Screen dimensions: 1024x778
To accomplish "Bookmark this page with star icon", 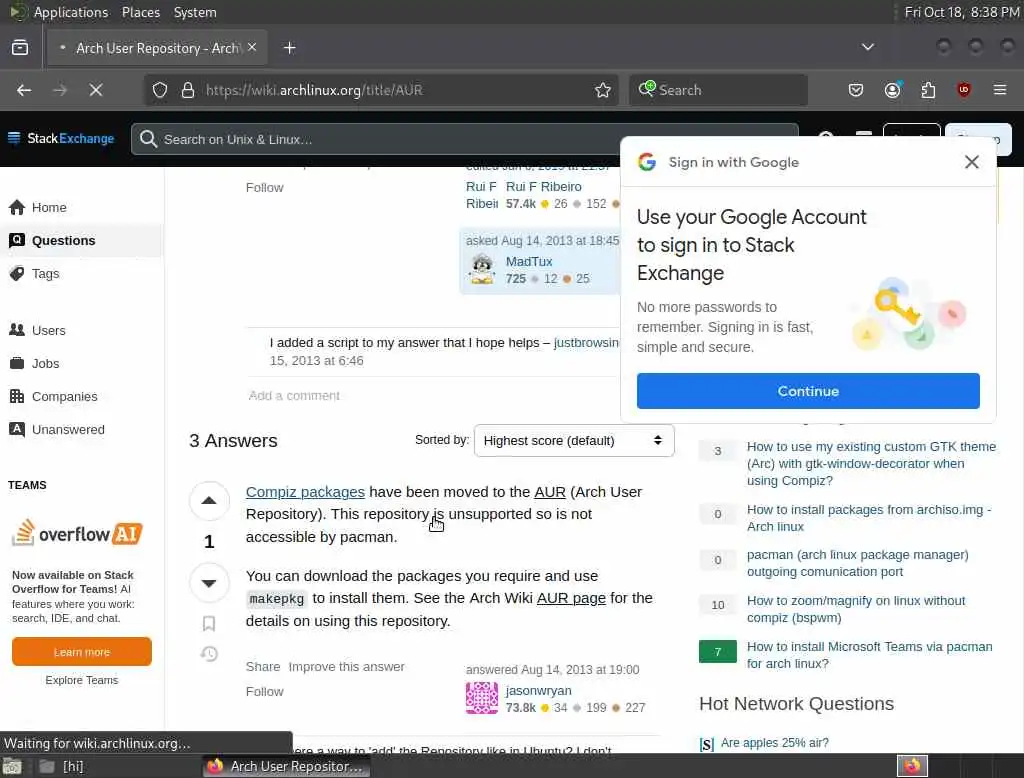I will [603, 90].
